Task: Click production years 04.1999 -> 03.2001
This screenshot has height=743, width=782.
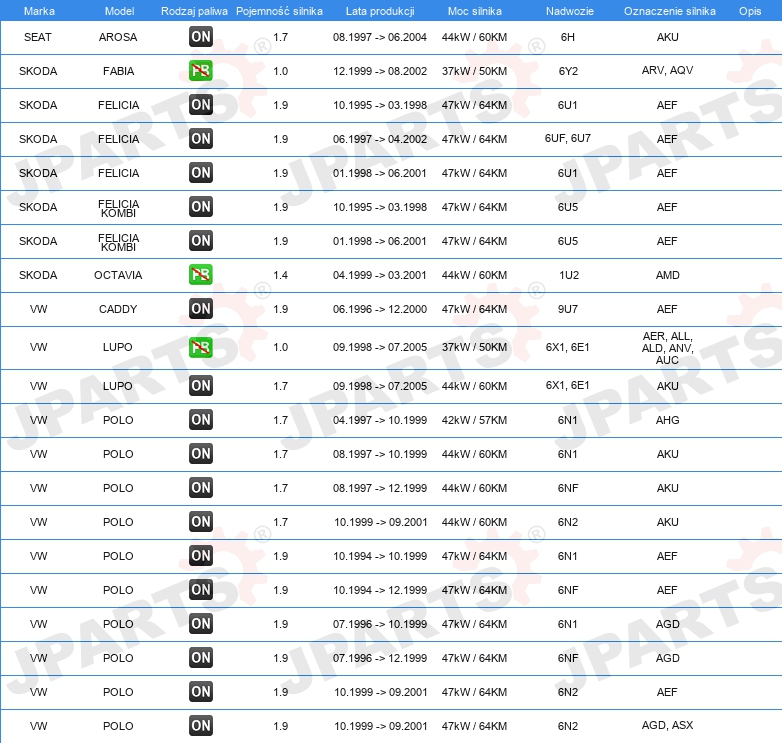Action: tap(380, 275)
